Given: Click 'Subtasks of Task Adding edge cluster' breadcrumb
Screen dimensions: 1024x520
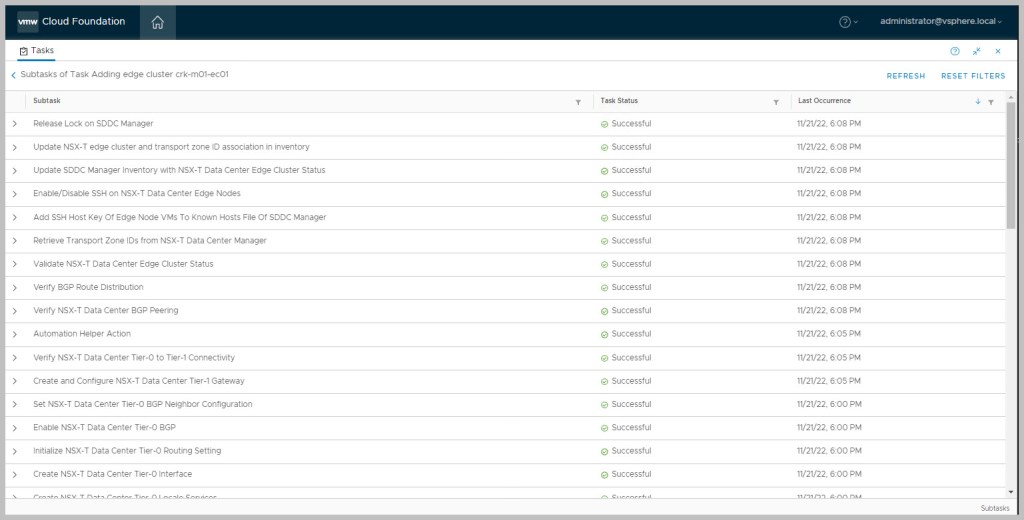Looking at the screenshot, I should (x=124, y=74).
